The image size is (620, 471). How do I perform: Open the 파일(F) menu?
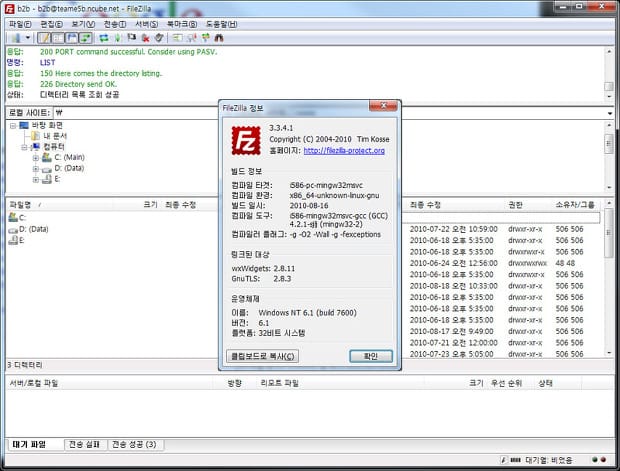tap(20, 24)
